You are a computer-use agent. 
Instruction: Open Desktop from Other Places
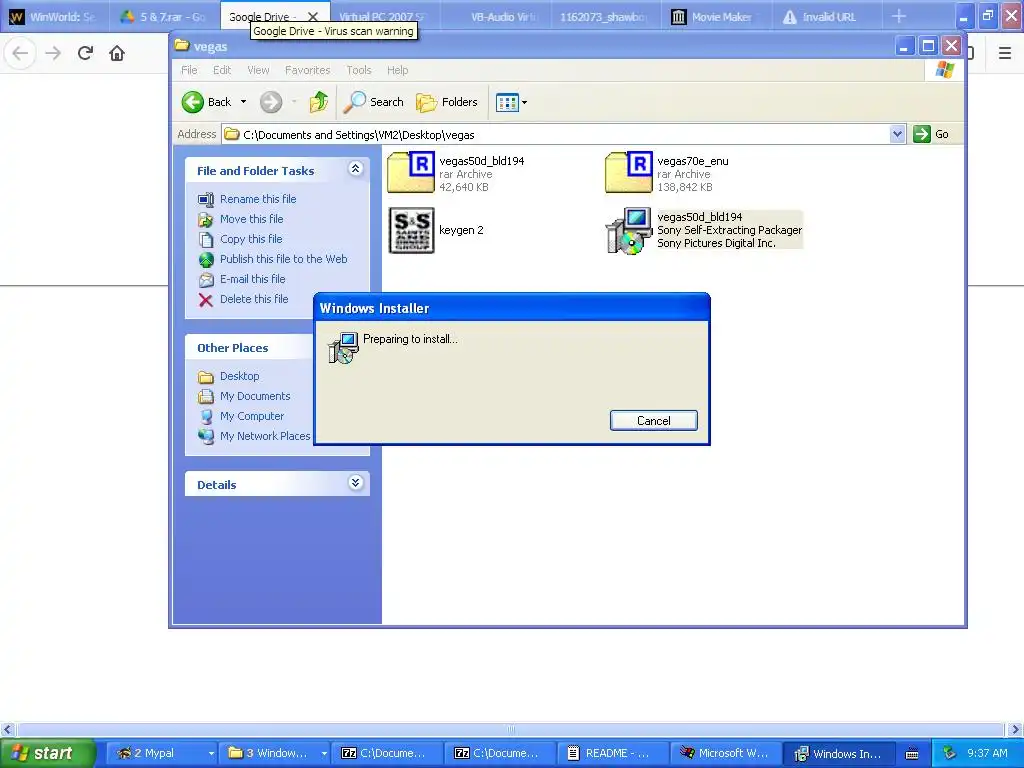(239, 376)
